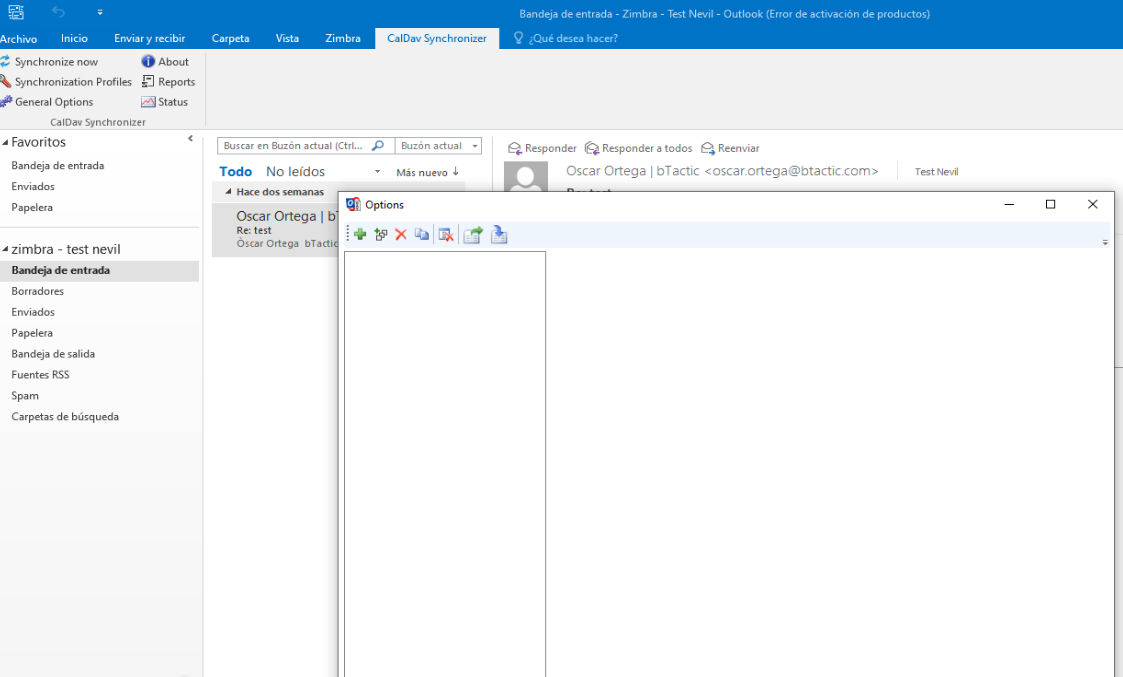1123x677 pixels.
Task: Click Reenviar in reading pane
Action: [730, 148]
